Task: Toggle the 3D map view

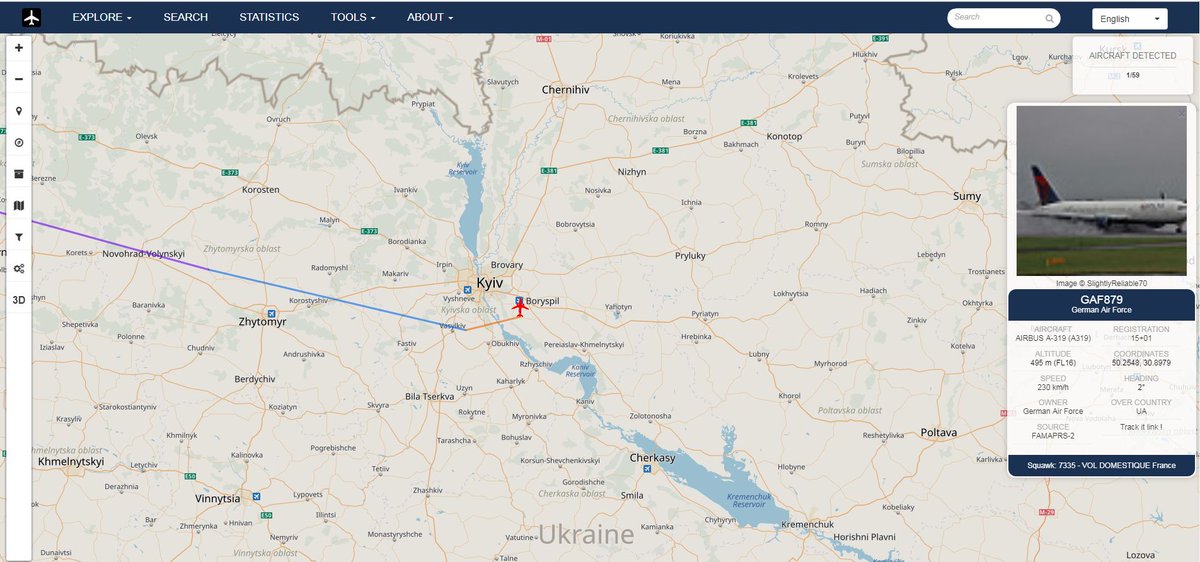Action: [19, 299]
